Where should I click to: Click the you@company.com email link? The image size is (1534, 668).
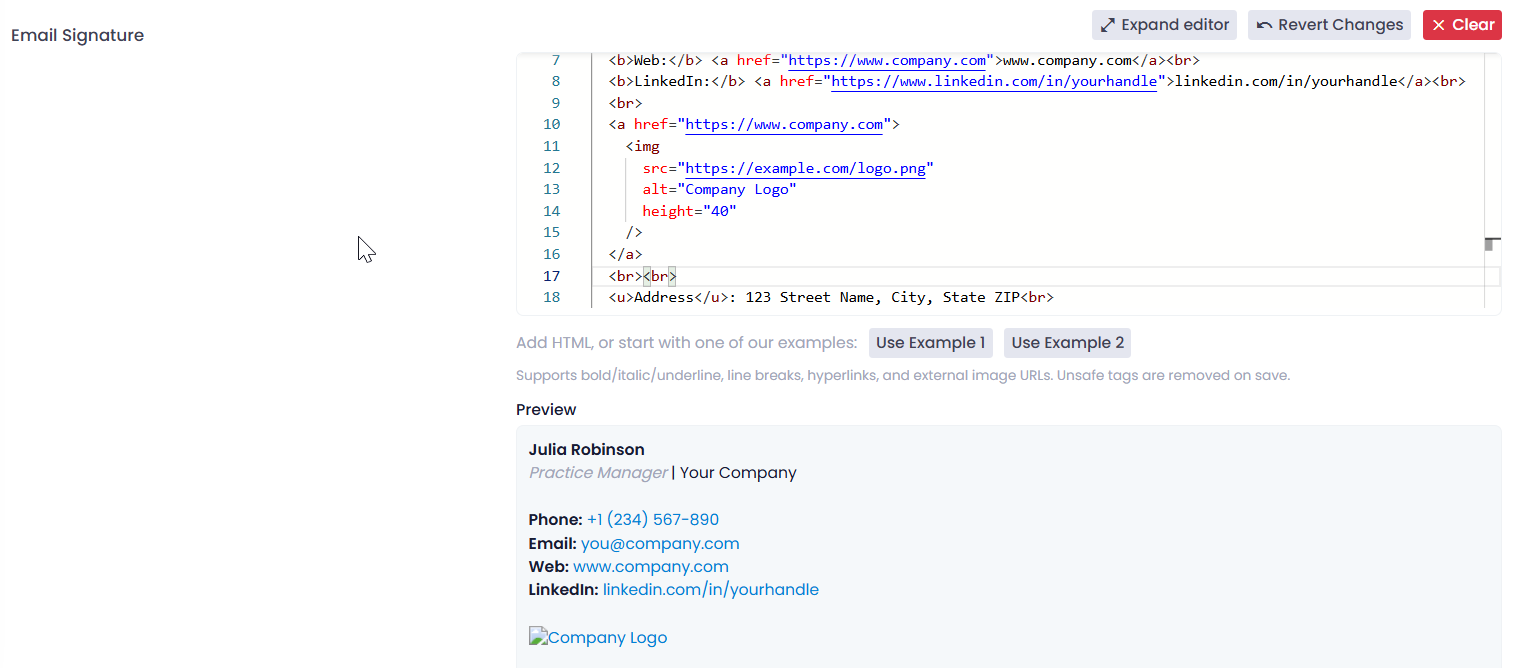click(x=660, y=544)
